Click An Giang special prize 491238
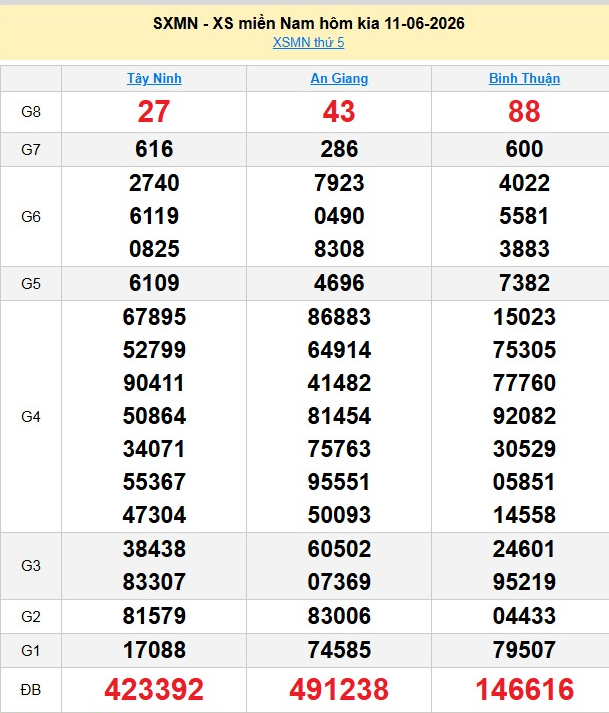The width and height of the screenshot is (609, 713). 339,689
